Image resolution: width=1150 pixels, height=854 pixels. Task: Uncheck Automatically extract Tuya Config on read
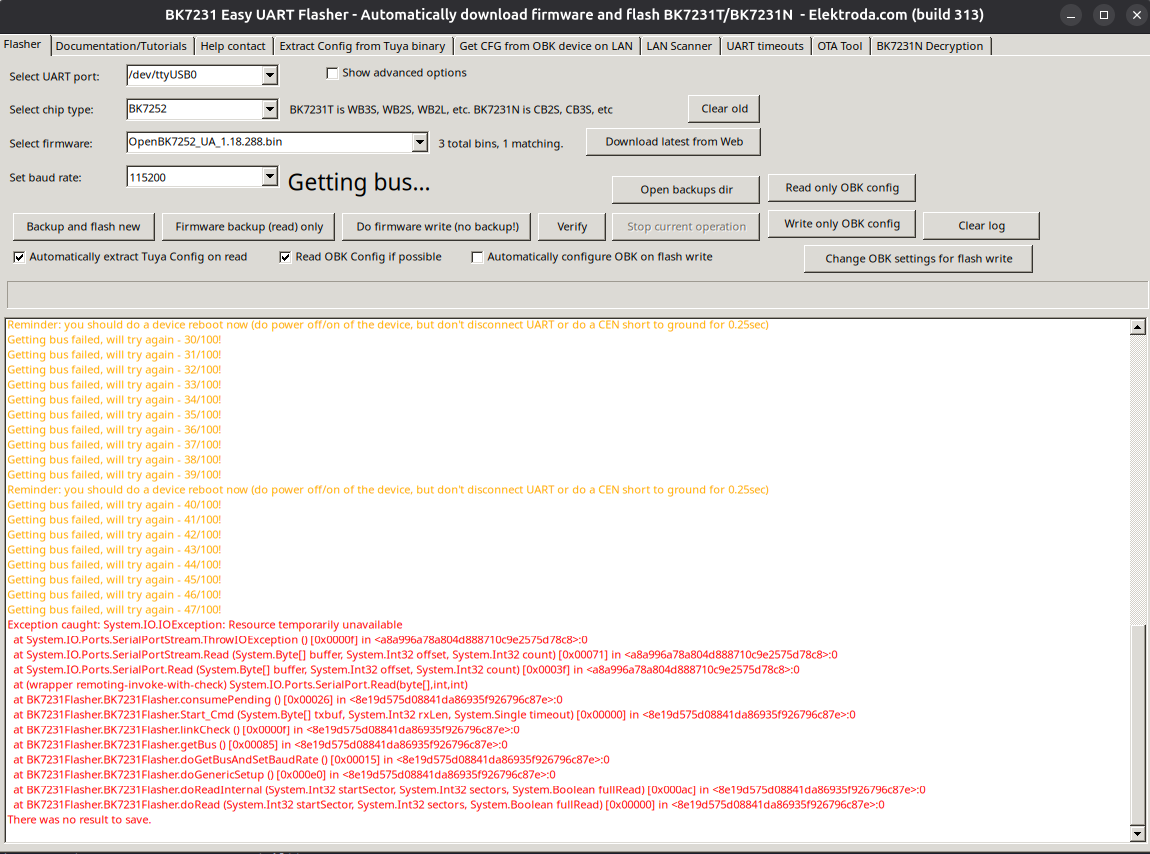(19, 257)
